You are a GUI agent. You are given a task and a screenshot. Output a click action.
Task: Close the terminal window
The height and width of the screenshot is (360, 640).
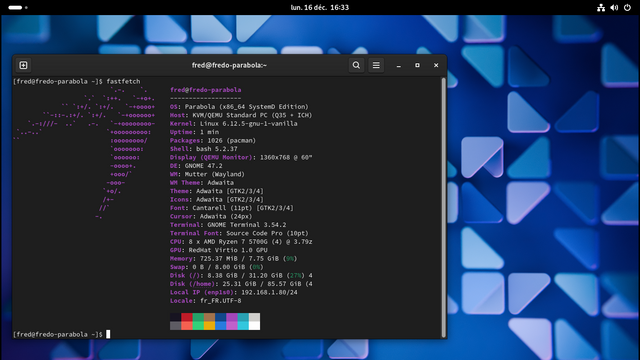click(x=436, y=65)
